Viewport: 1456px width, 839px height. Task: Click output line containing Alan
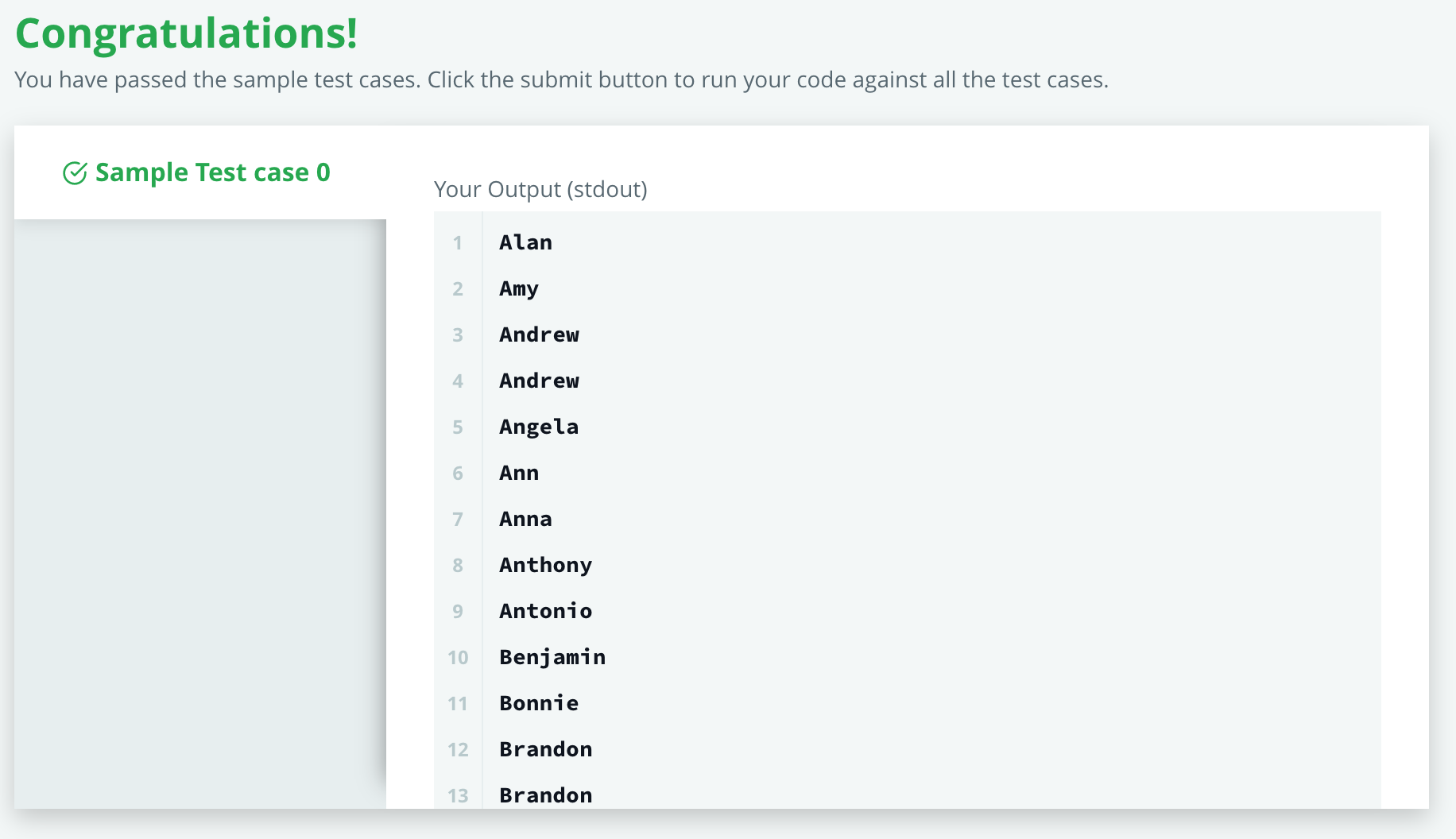coord(525,242)
